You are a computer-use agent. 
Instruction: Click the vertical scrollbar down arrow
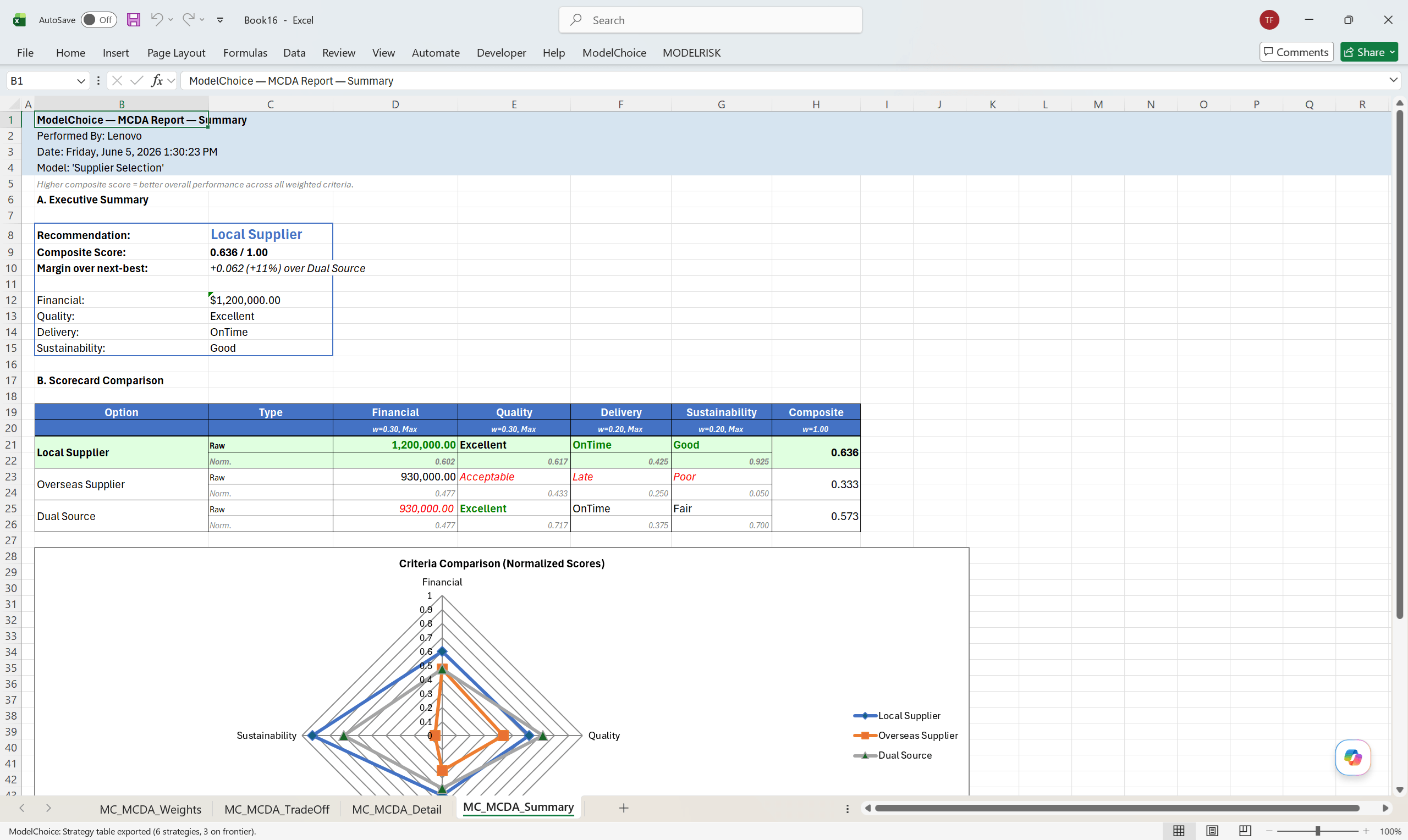coord(1399,789)
